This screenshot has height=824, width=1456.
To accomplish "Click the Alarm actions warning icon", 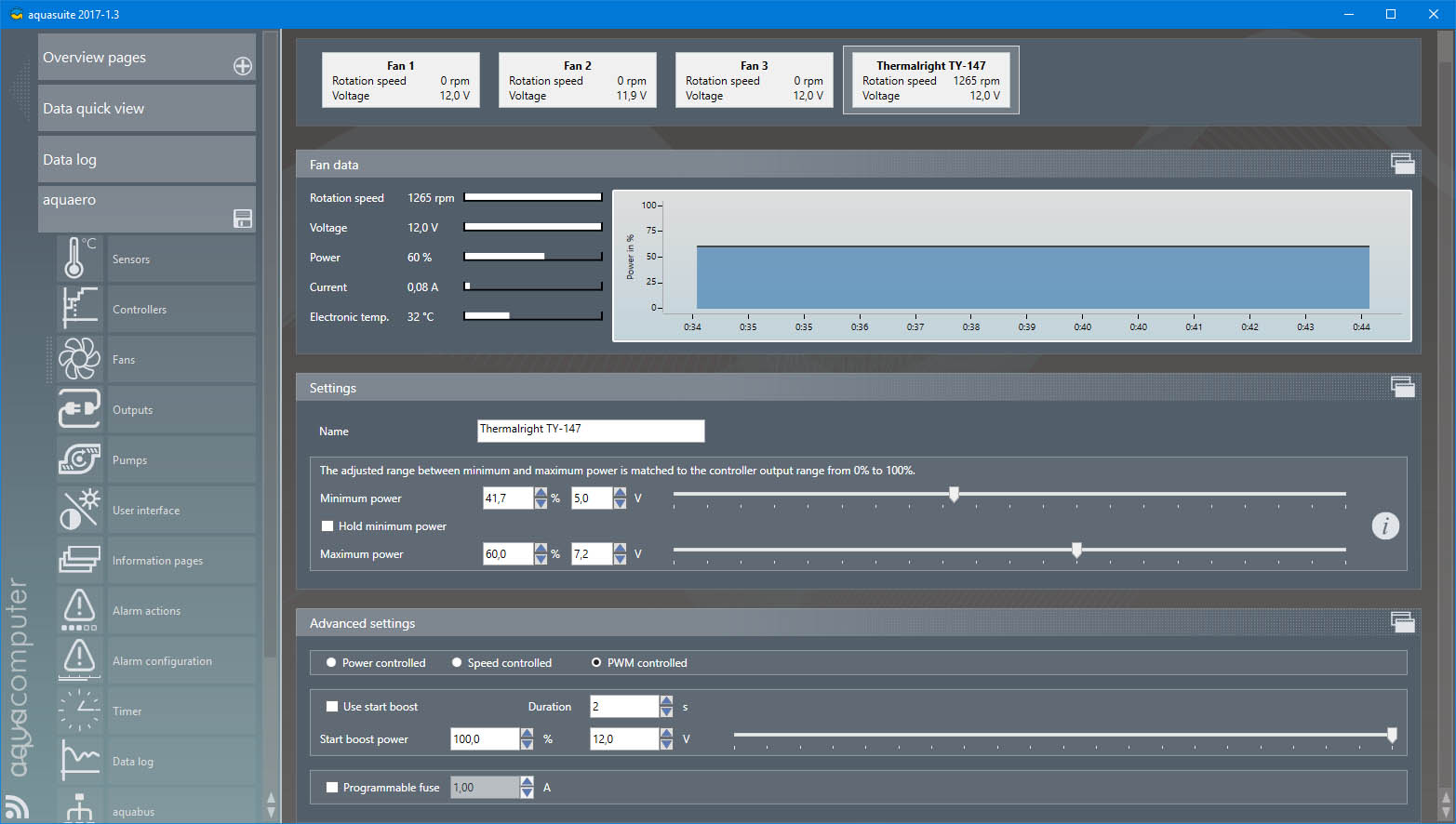I will pyautogui.click(x=79, y=610).
